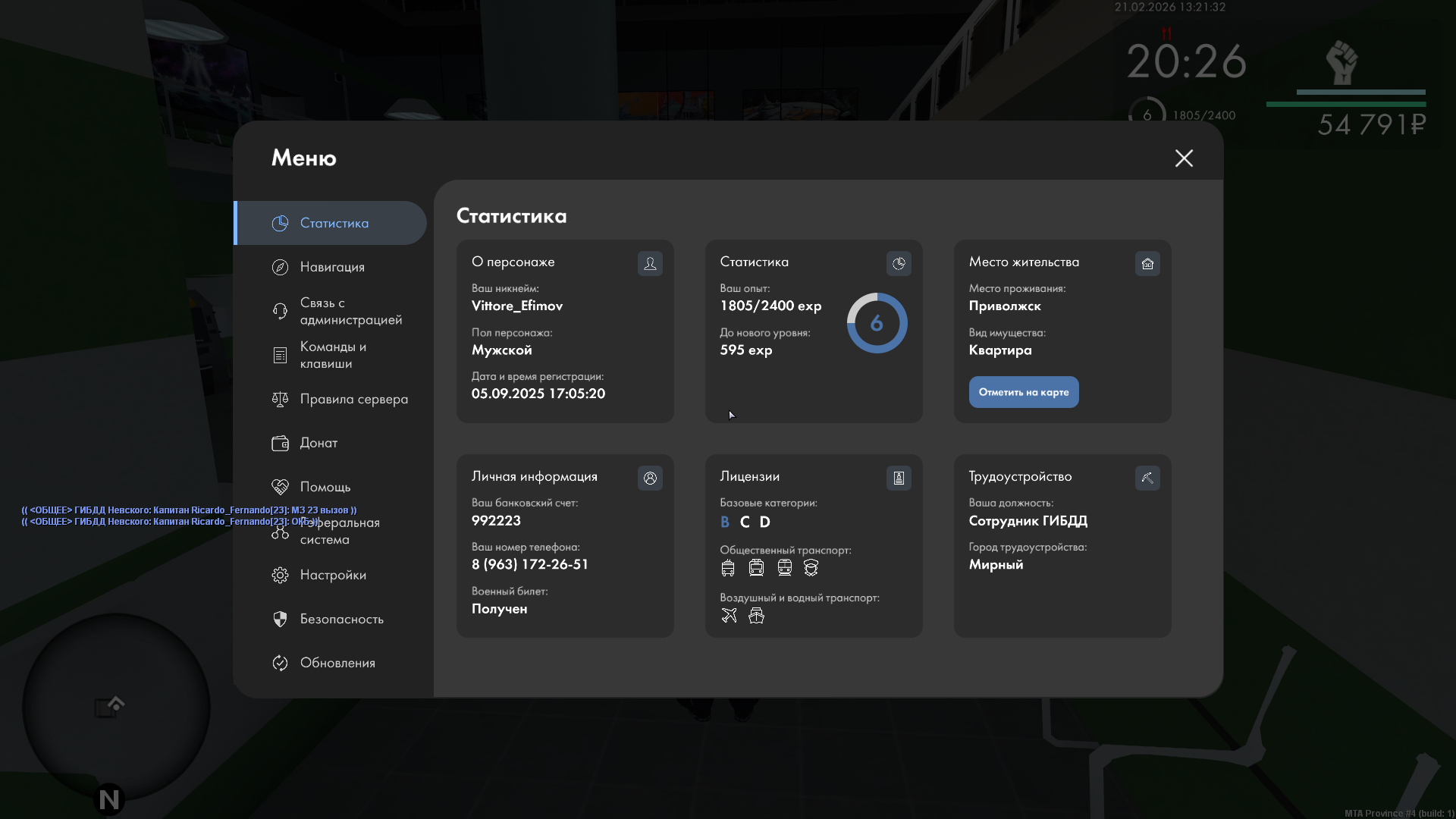This screenshot has height=819, width=1456.
Task: Select license category B
Action: click(x=724, y=522)
